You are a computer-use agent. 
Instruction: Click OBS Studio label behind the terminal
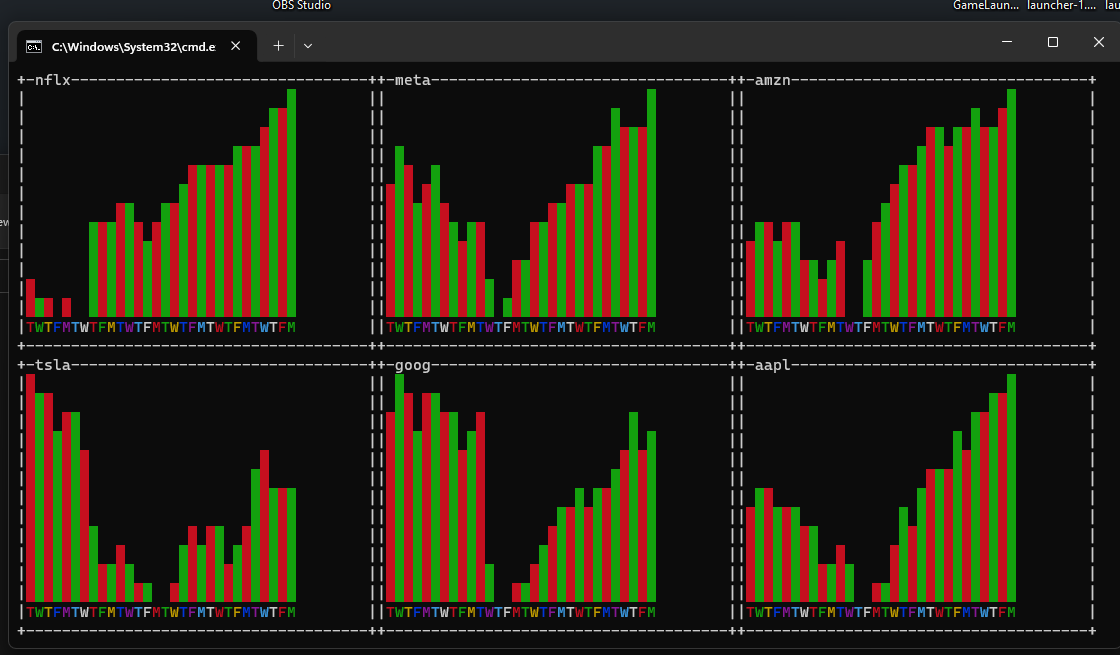point(301,5)
